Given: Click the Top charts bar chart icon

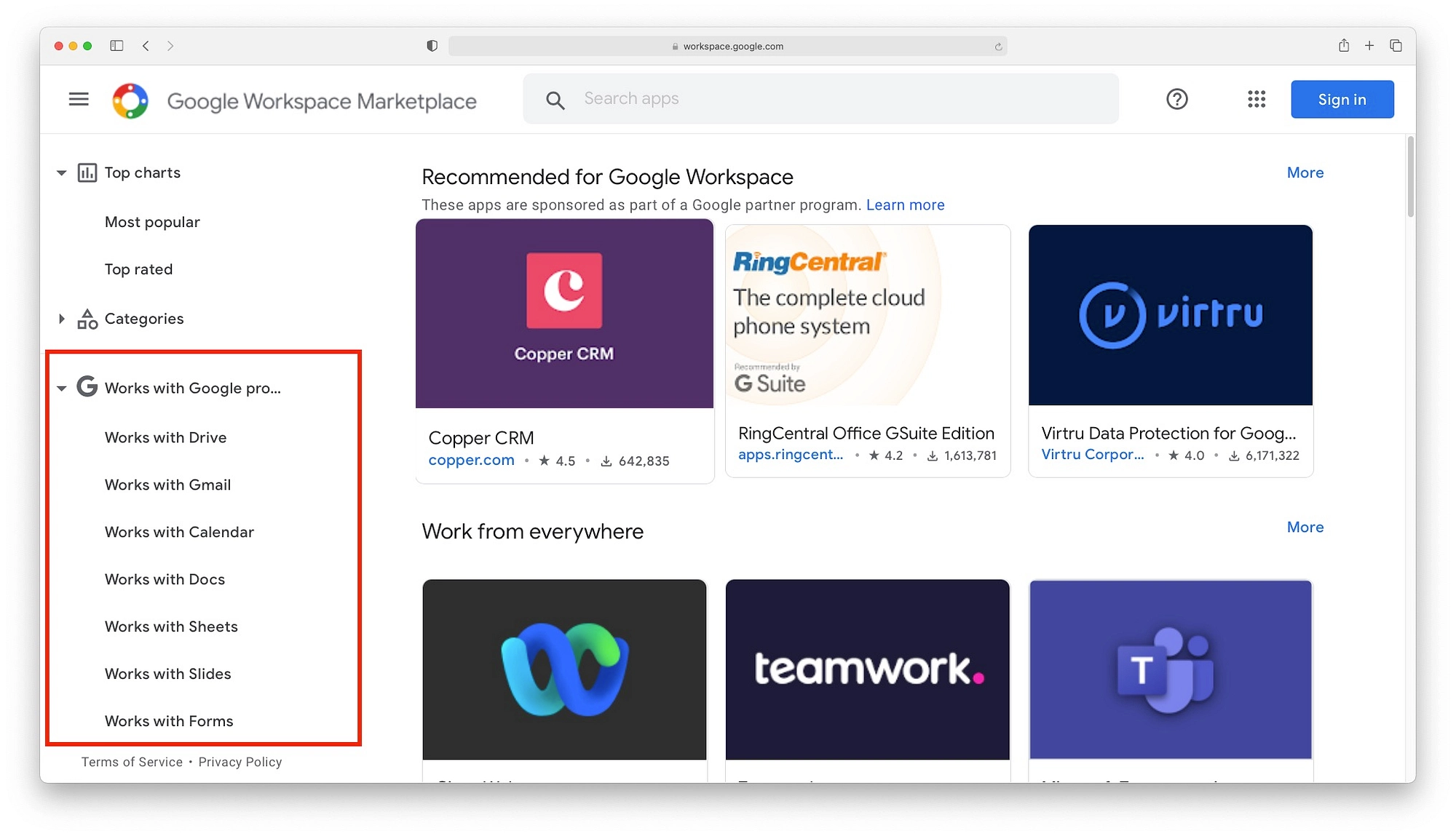Looking at the screenshot, I should point(87,172).
